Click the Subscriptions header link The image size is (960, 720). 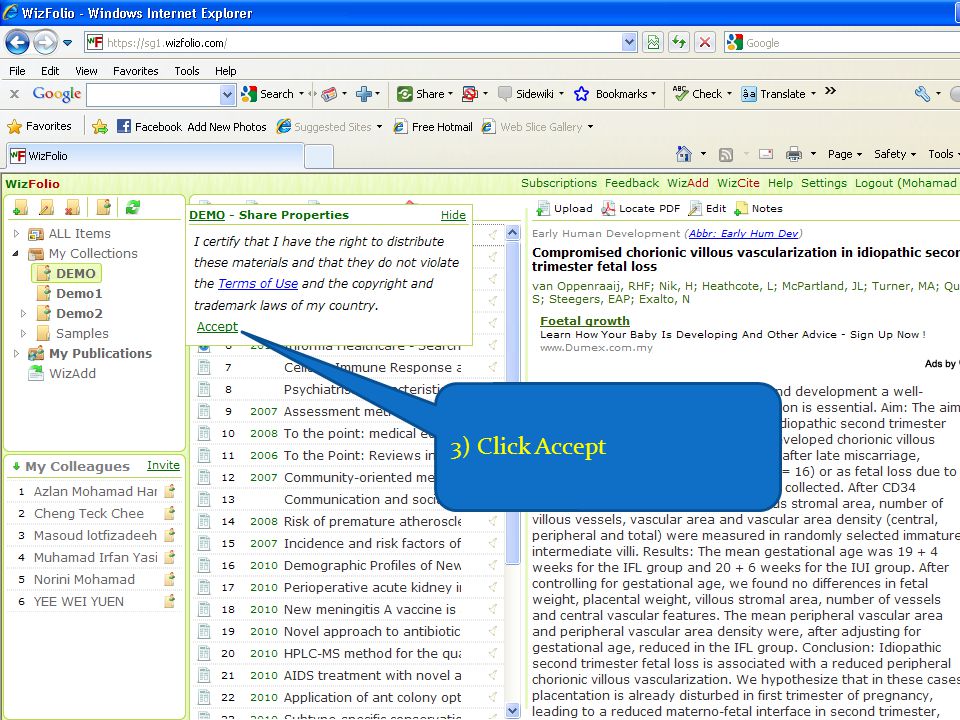(x=558, y=183)
